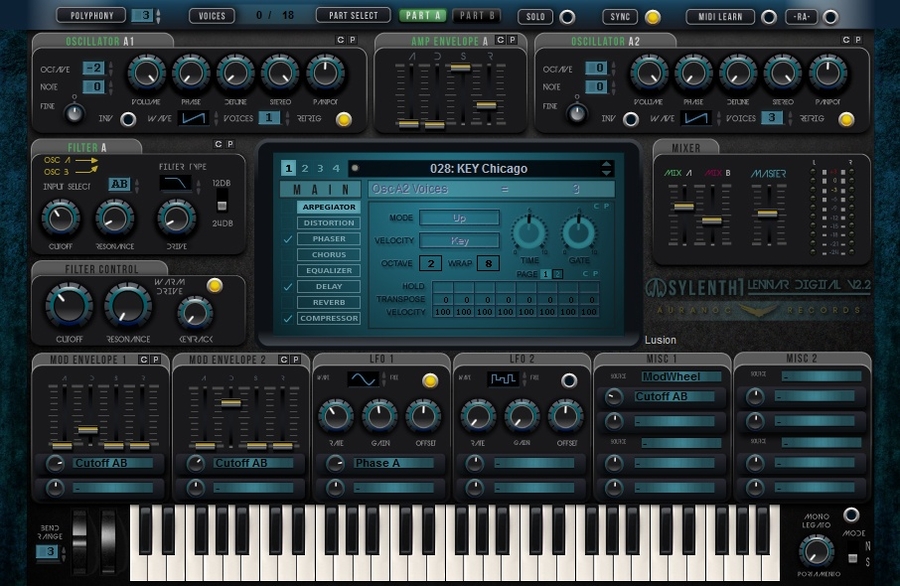This screenshot has height=586, width=900.
Task: Enable the Chorus effect checkbox
Action: (288, 255)
